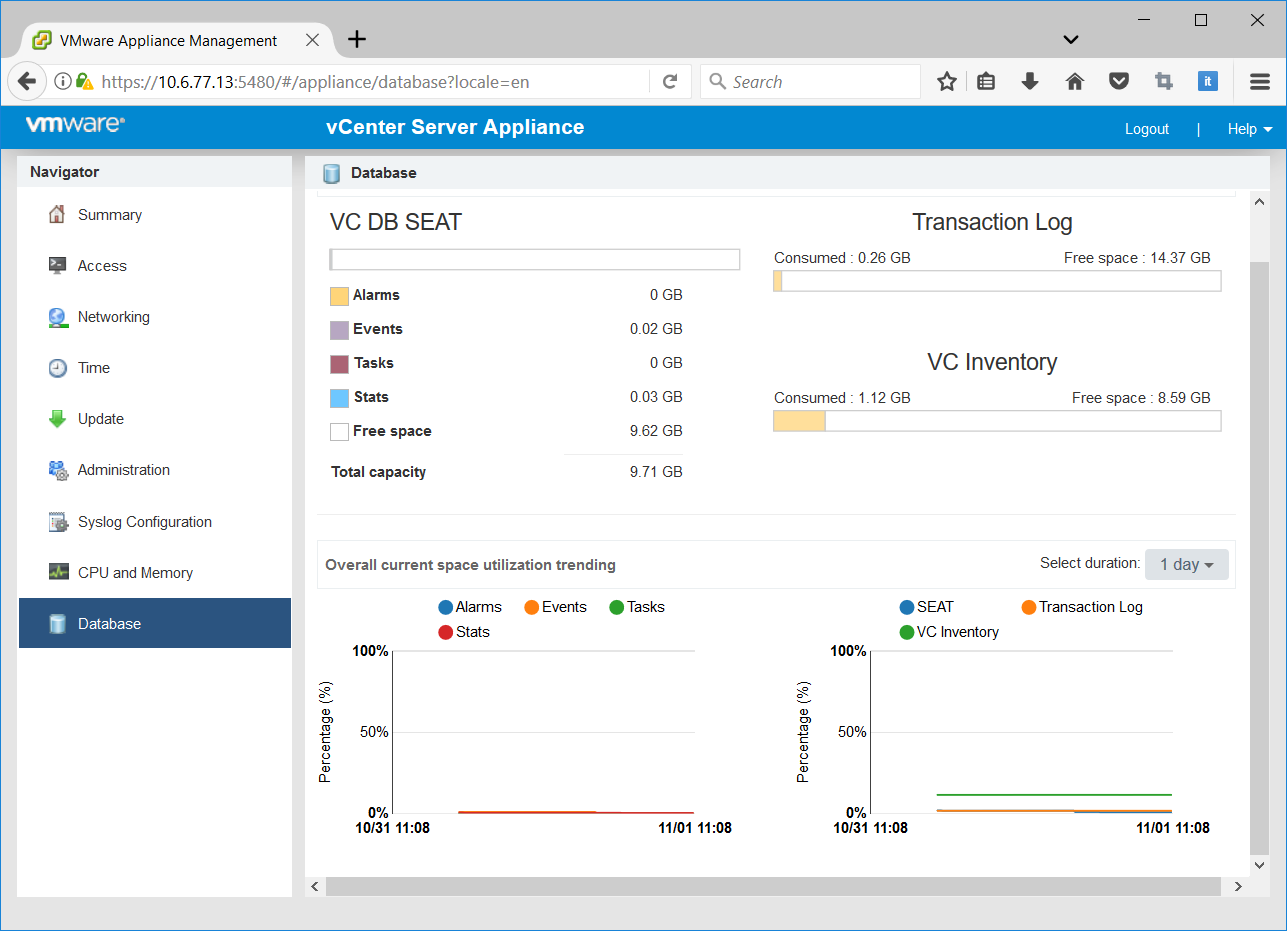The image size is (1287, 931).
Task: Toggle Alarms series in chart legend
Action: coord(470,607)
